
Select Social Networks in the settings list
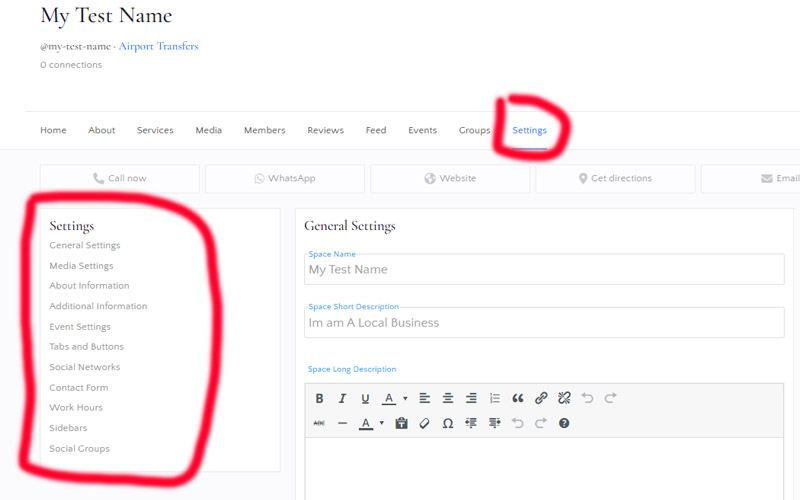pos(85,367)
